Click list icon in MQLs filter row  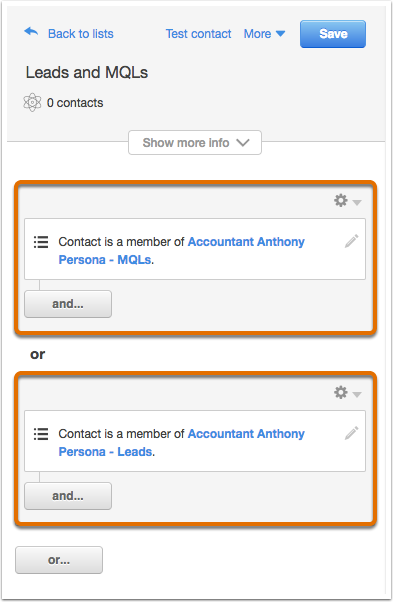41,242
